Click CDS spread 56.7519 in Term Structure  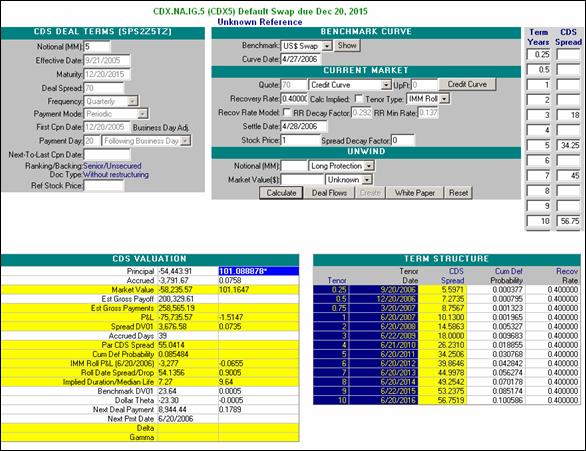[x=442, y=400]
